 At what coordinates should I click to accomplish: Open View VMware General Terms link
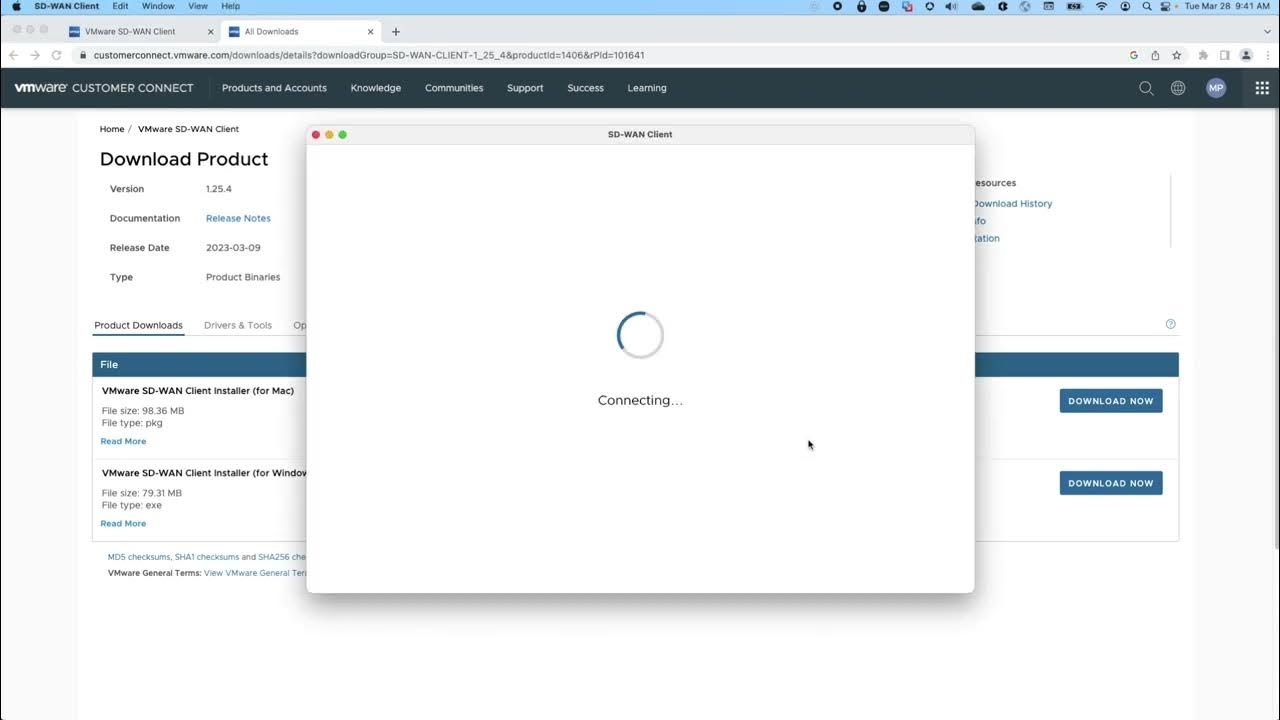255,573
